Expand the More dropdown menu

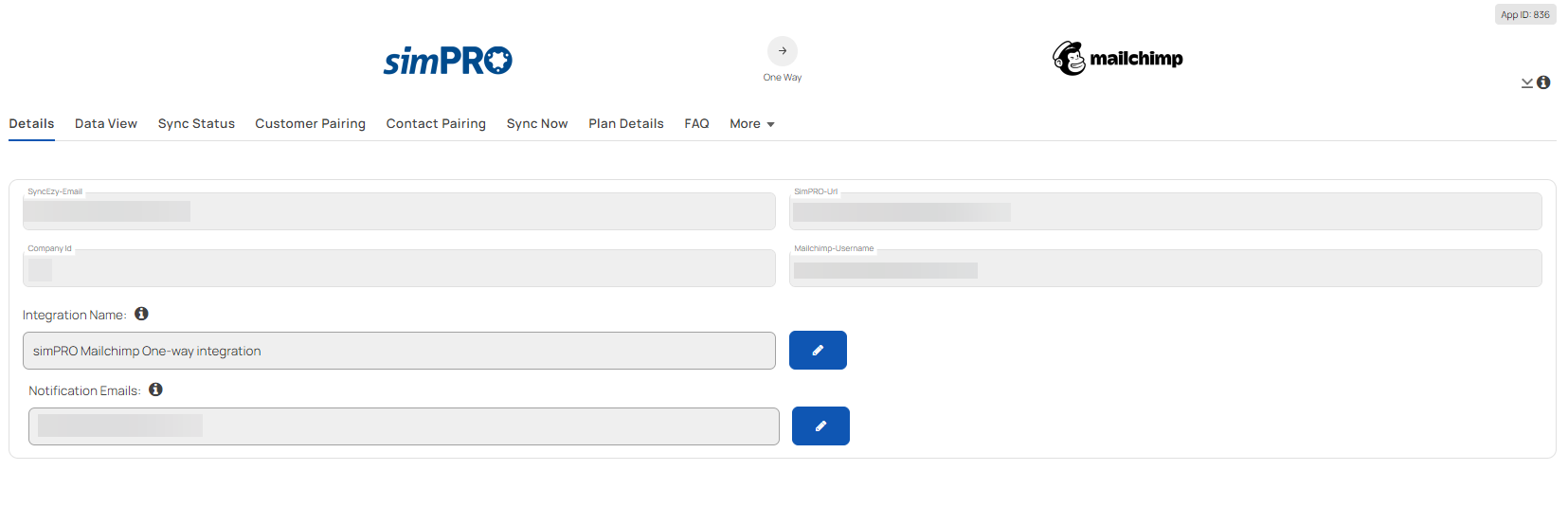(x=752, y=124)
